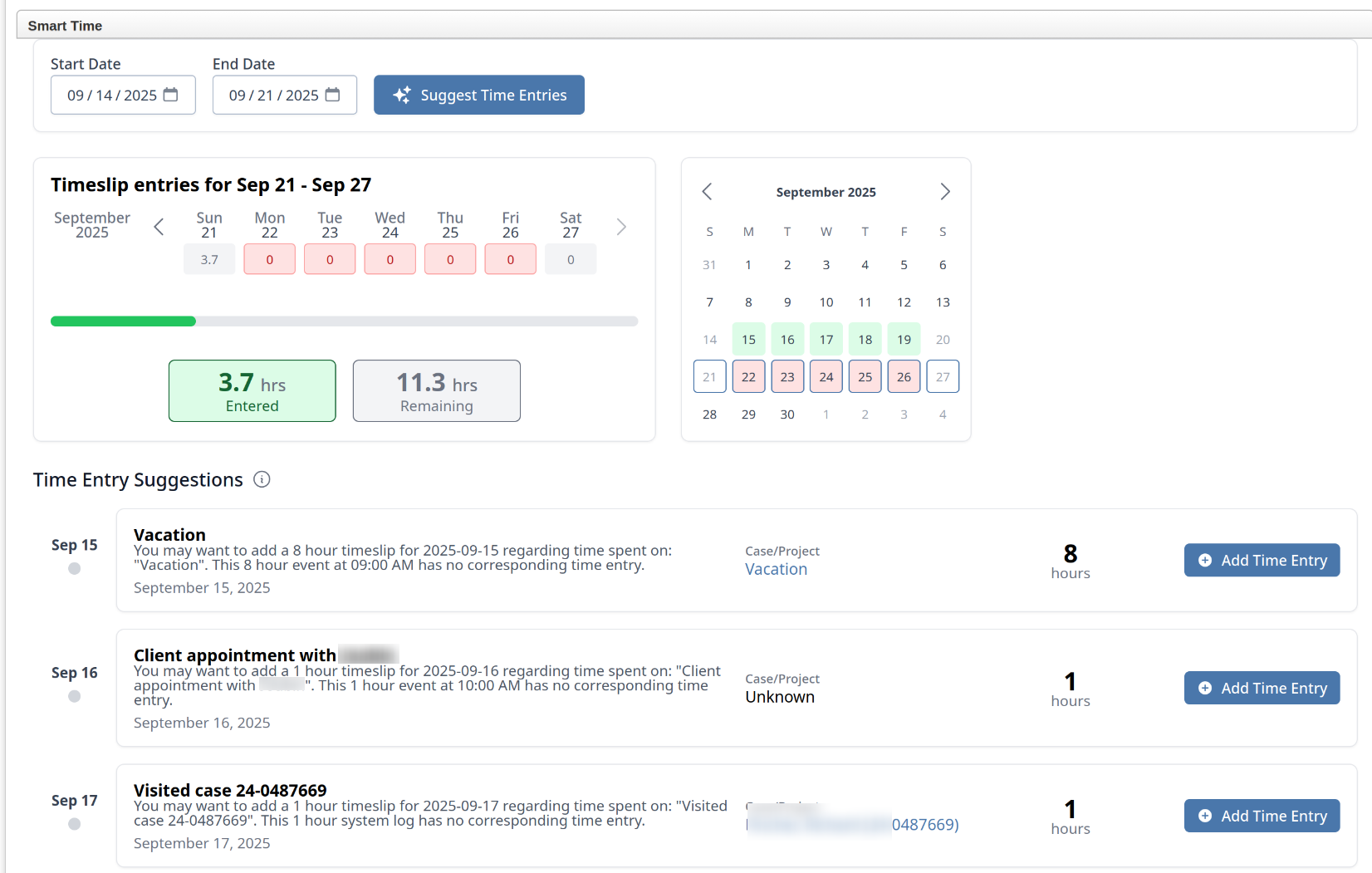Click the info icon beside Time Entry Suggestions
Viewport: 1372px width, 873px height.
point(262,479)
